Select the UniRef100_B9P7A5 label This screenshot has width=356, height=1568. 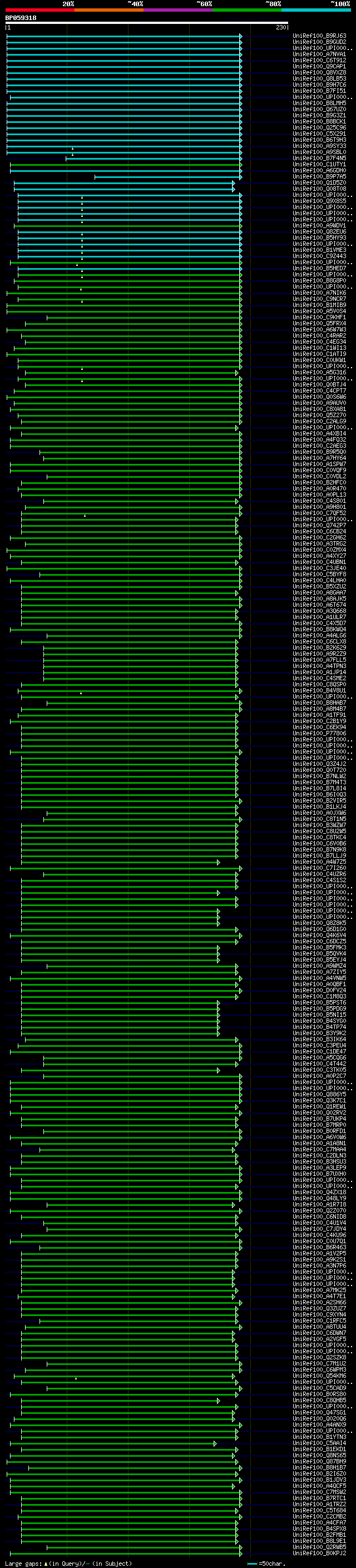point(319,176)
